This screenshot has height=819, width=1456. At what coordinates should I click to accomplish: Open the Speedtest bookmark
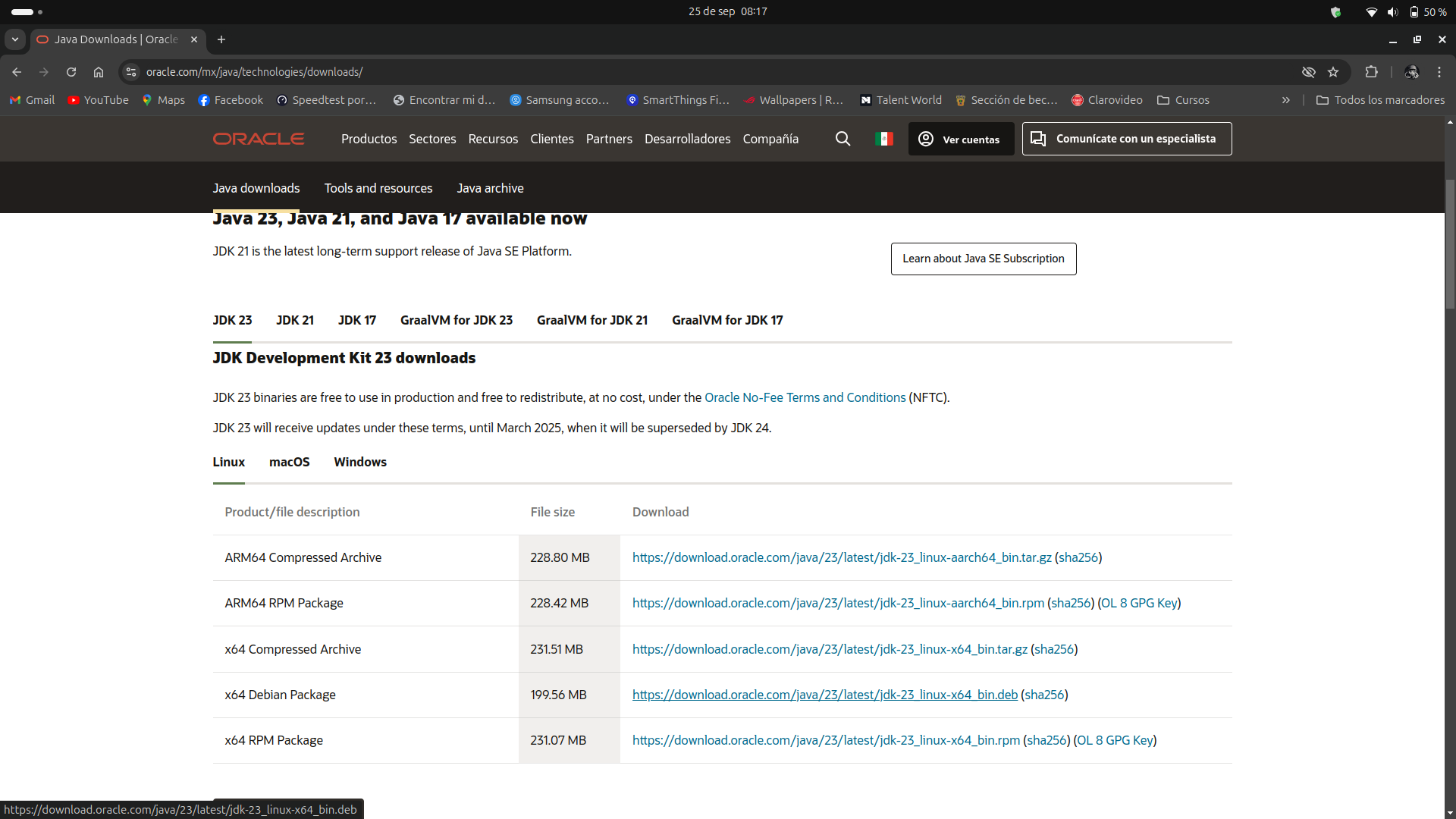[326, 100]
